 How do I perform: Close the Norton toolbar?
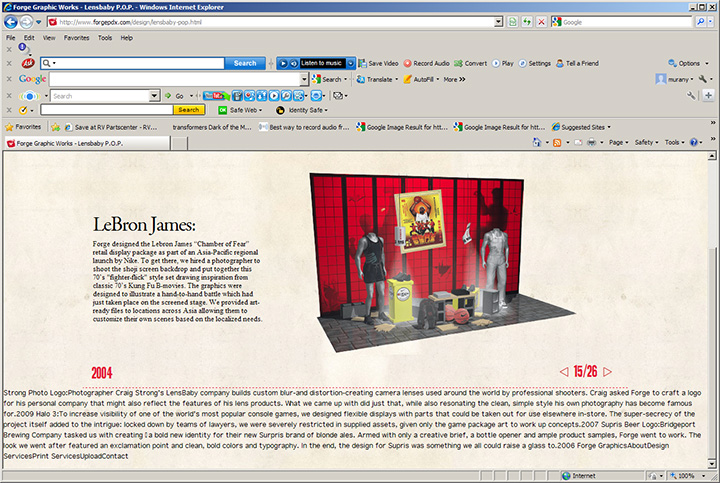[x=9, y=110]
